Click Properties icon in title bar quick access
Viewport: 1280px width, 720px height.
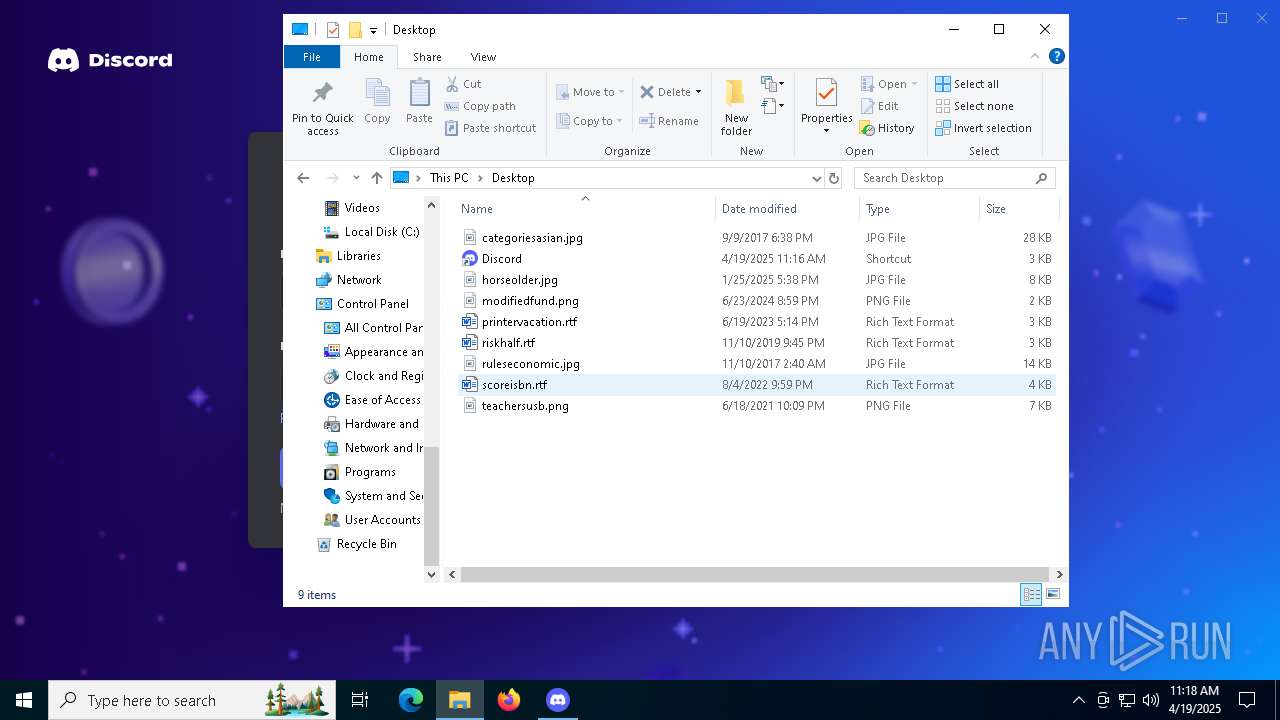click(x=333, y=30)
